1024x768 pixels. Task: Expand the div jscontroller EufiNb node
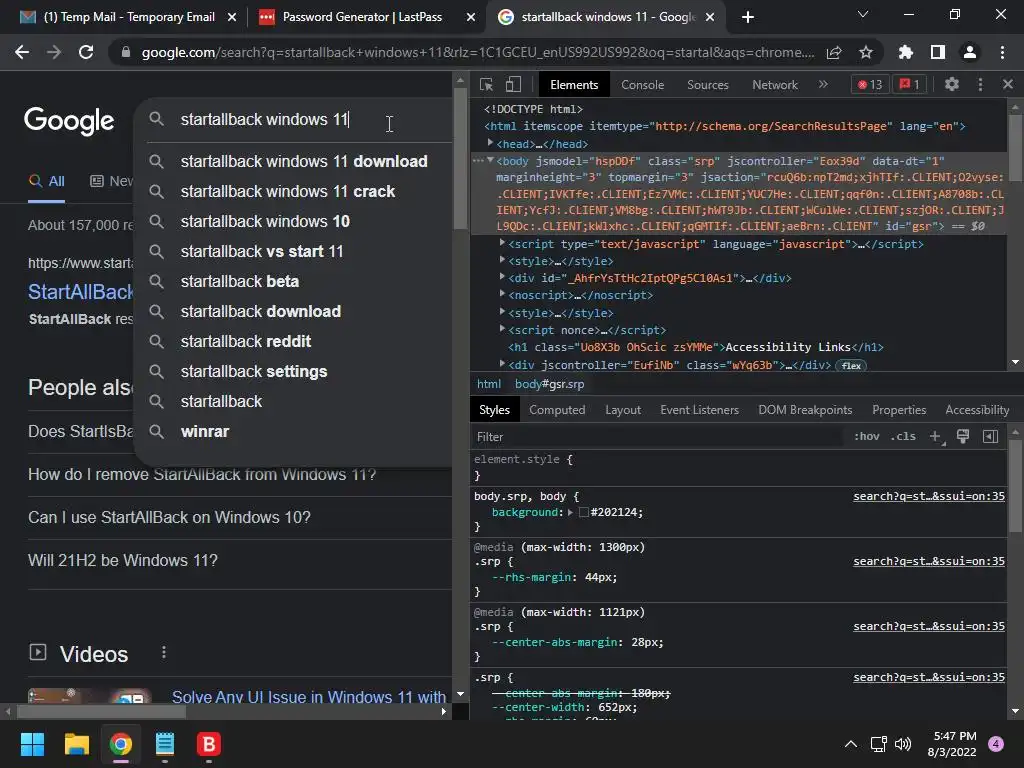coord(502,363)
